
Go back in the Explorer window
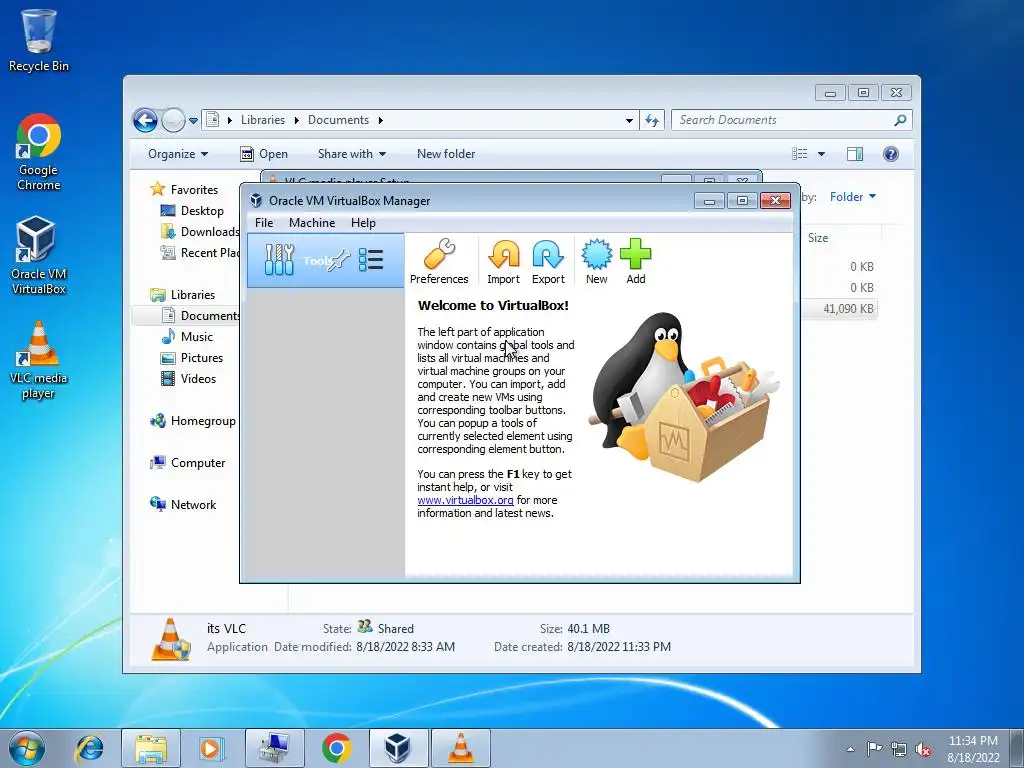pyautogui.click(x=145, y=120)
